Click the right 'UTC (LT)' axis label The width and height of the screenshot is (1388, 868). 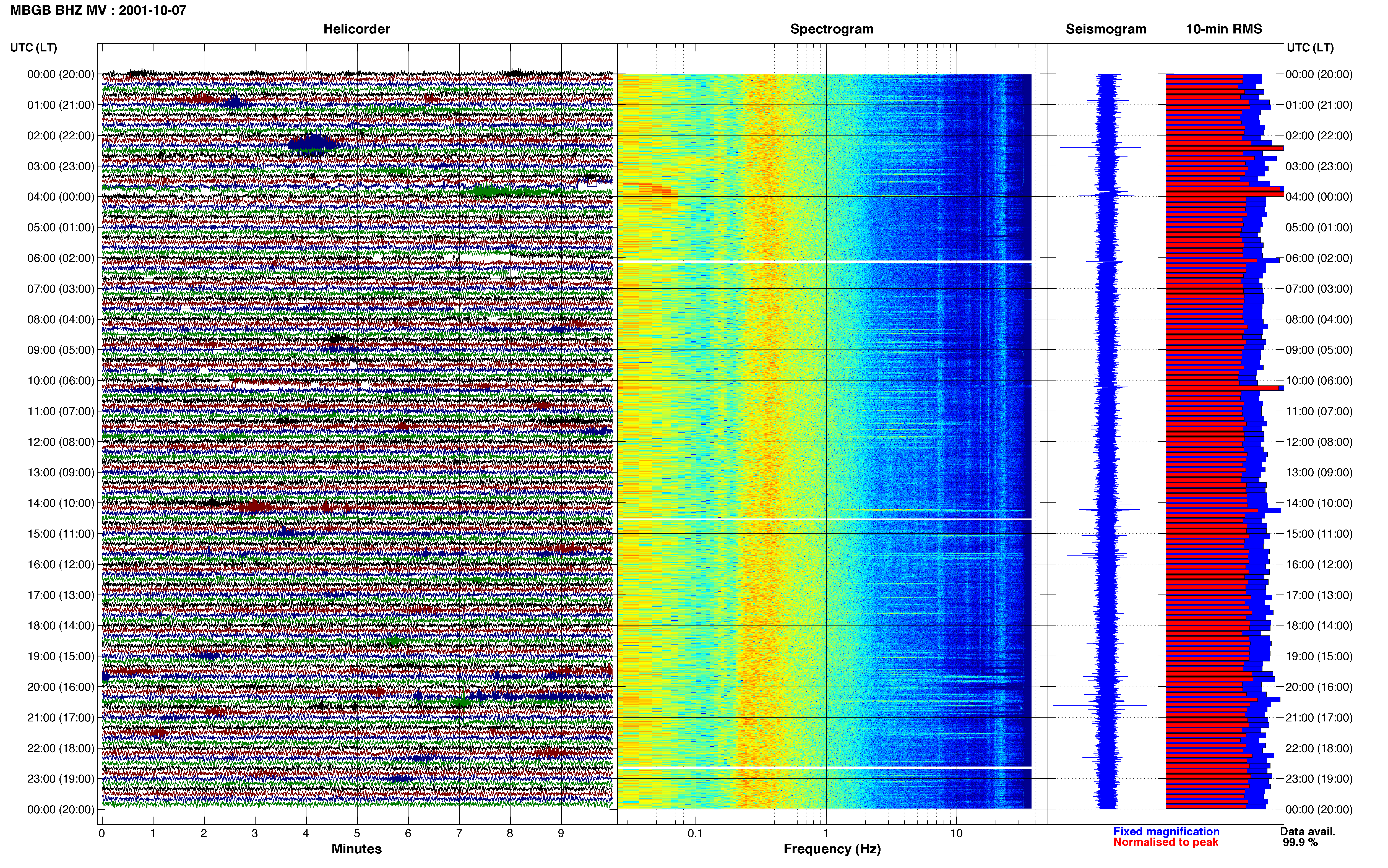pos(1311,48)
